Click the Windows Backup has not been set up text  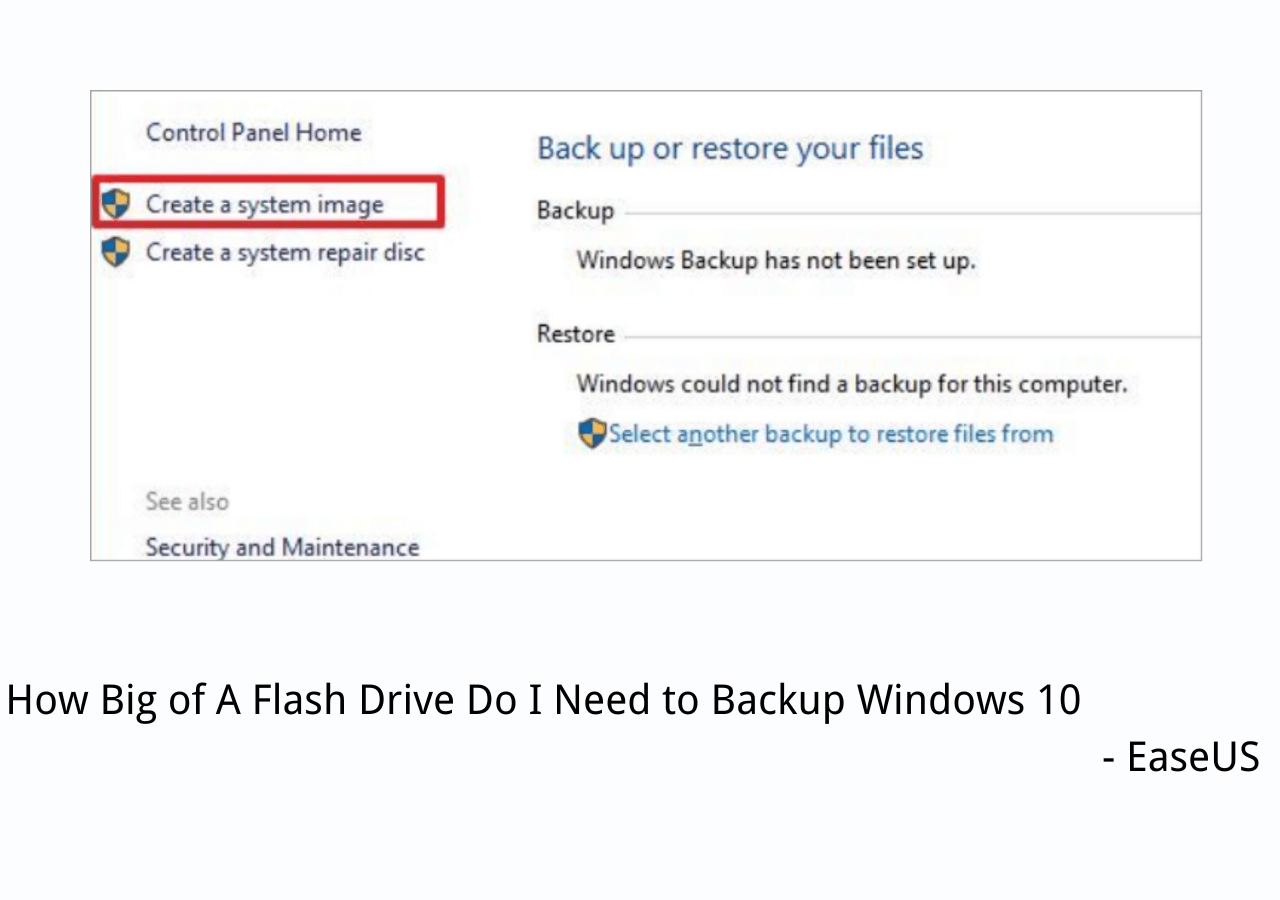(775, 261)
